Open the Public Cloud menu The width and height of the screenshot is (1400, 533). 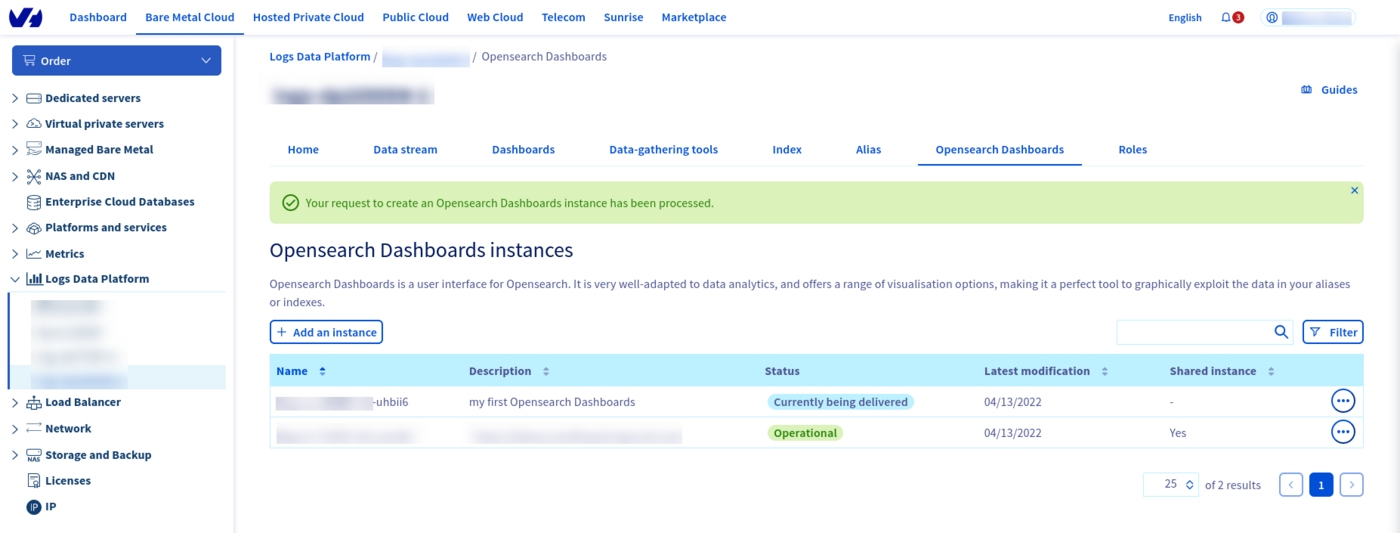click(x=415, y=17)
